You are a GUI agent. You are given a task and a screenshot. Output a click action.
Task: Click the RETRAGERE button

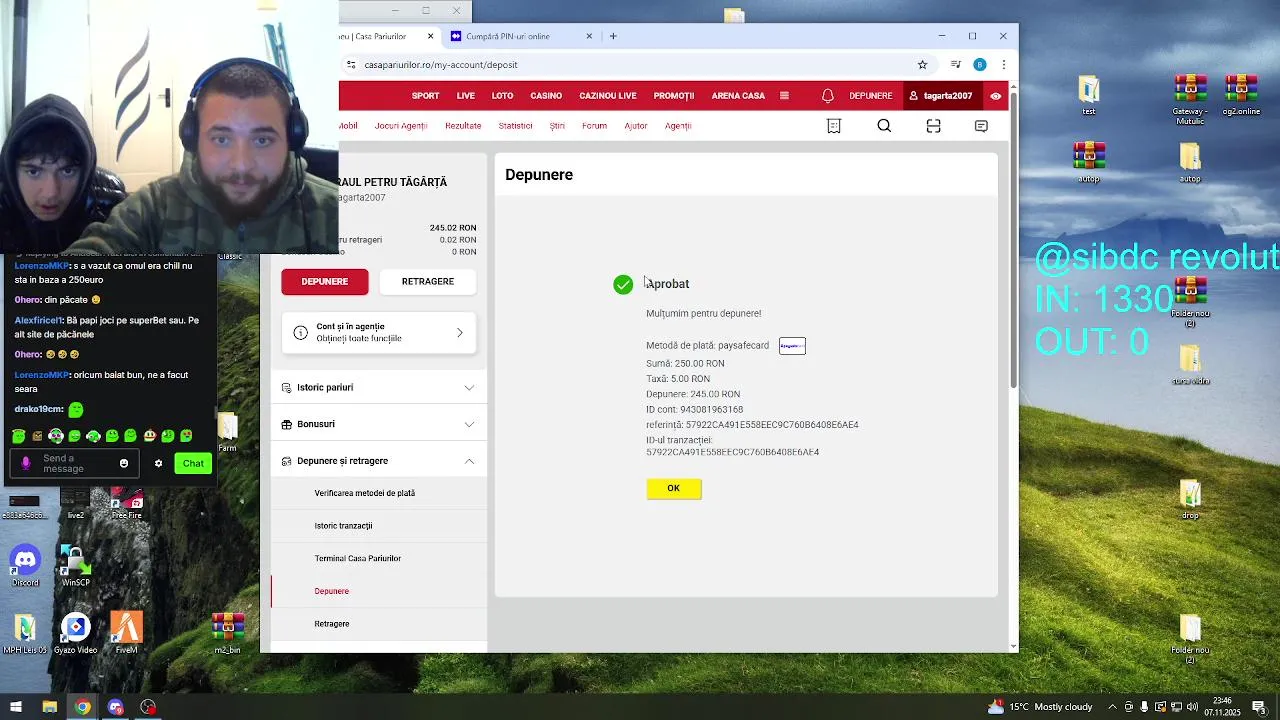(428, 282)
